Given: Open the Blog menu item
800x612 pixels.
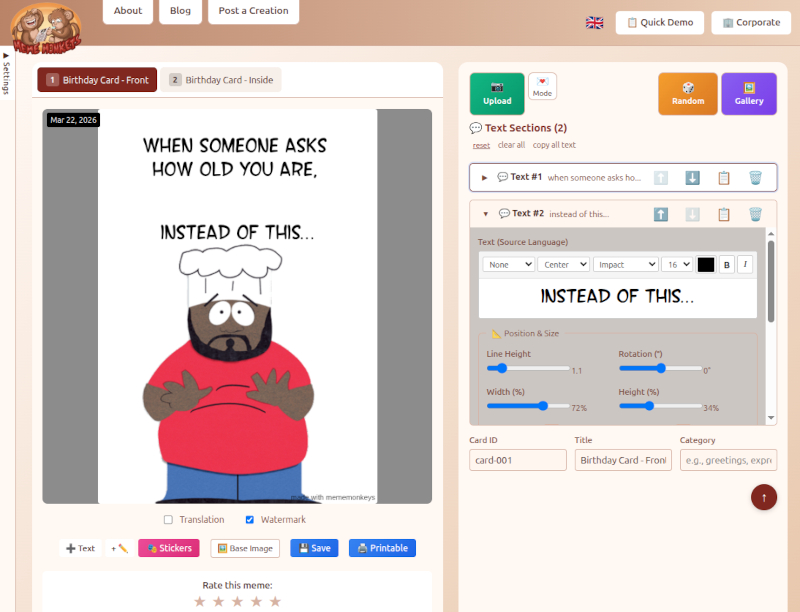Looking at the screenshot, I should pyautogui.click(x=180, y=11).
